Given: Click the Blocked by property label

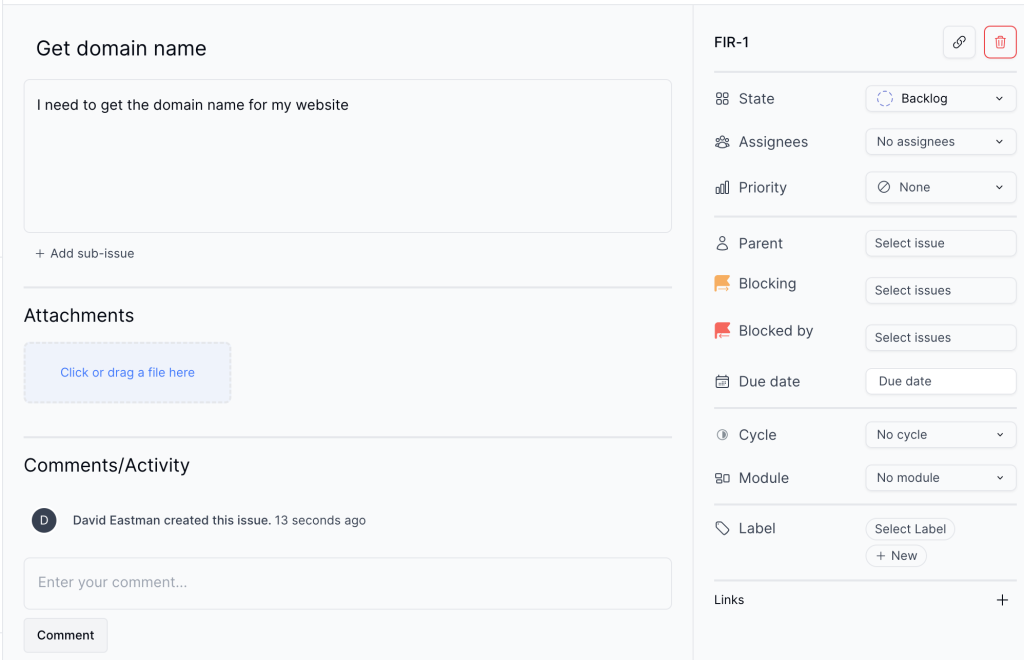Looking at the screenshot, I should point(776,331).
